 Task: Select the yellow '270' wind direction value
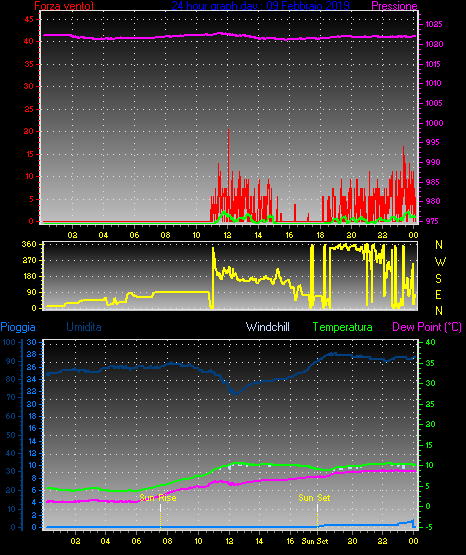coord(29,260)
